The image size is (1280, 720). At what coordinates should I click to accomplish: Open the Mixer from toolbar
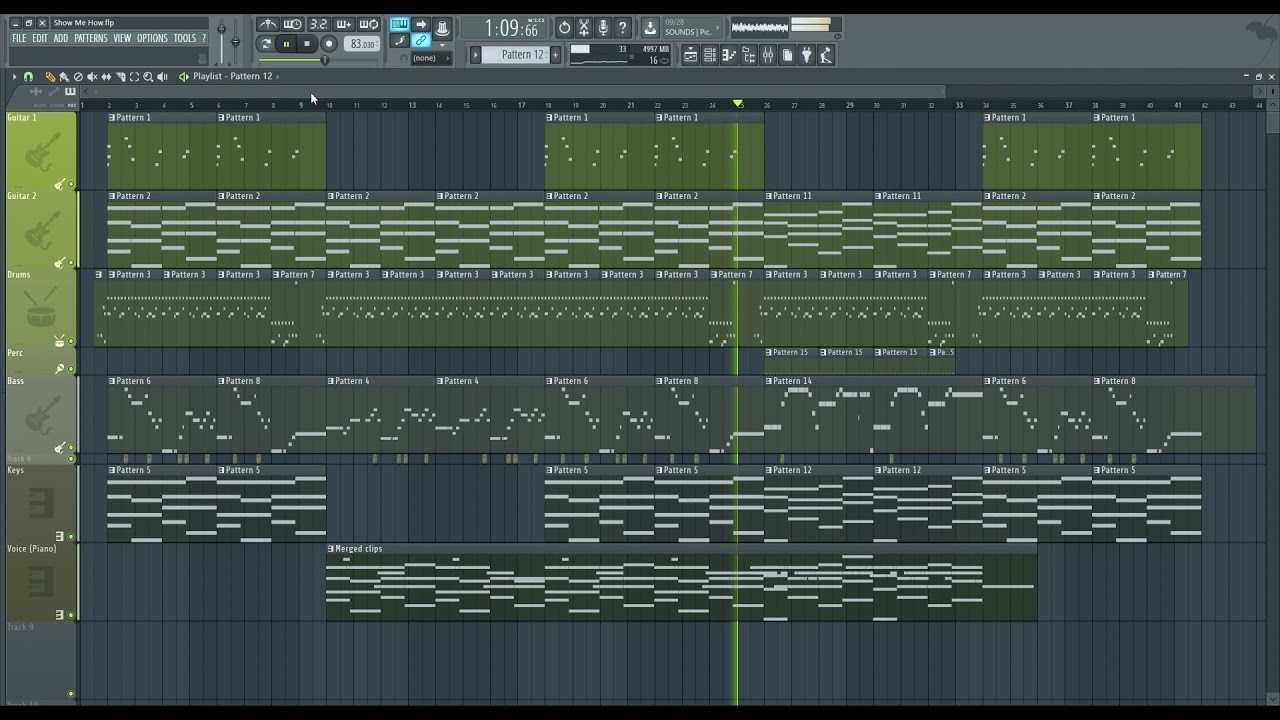coord(769,55)
